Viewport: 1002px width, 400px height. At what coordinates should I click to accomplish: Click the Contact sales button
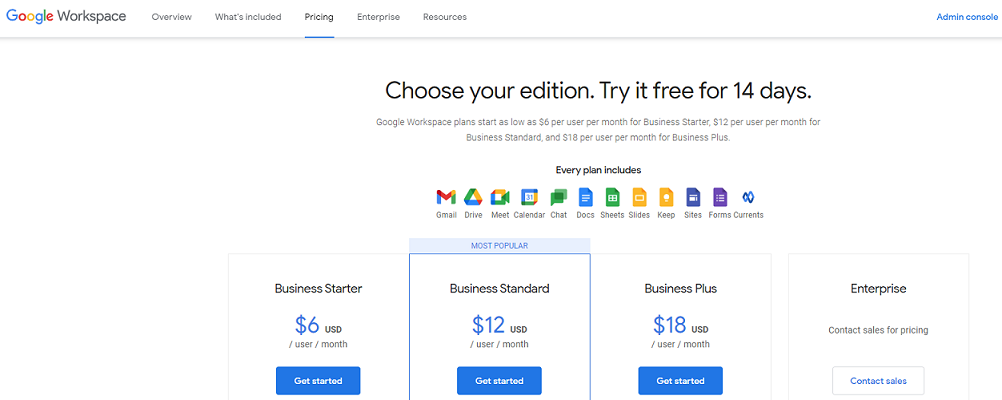pos(878,381)
